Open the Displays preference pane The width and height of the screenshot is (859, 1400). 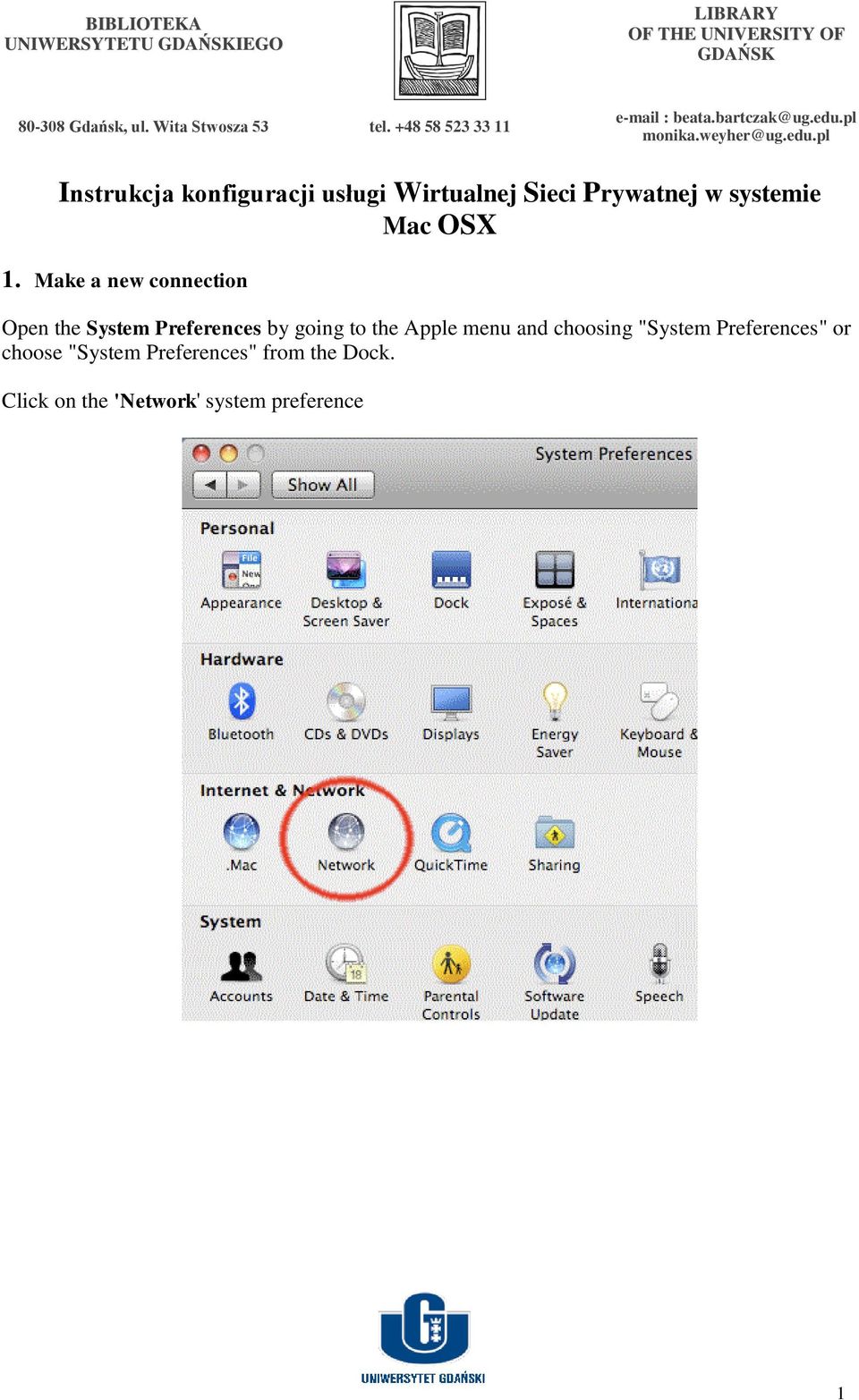click(x=451, y=711)
